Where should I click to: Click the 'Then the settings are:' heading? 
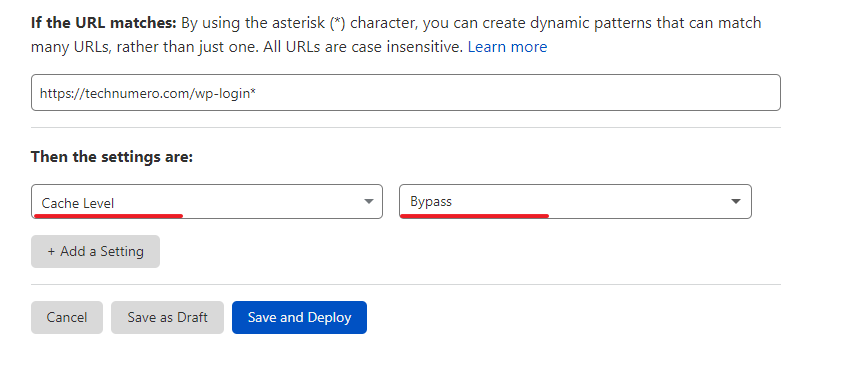(112, 157)
